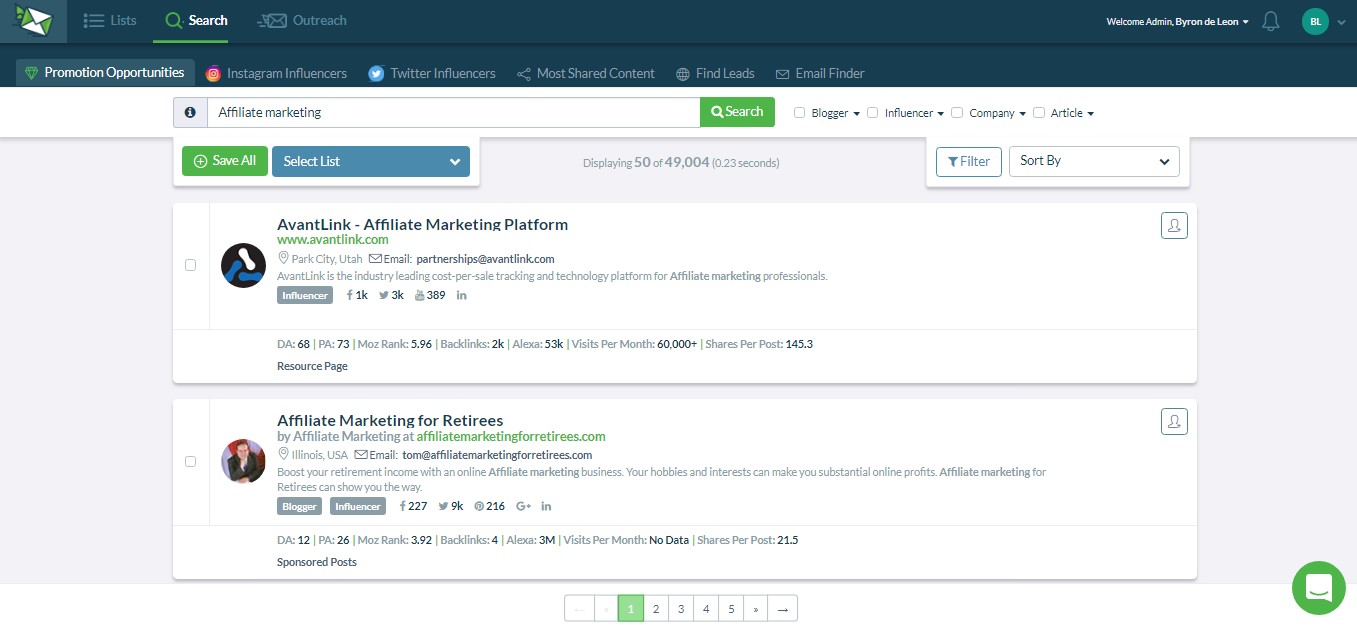Open the Select List dropdown
The image size is (1357, 628).
(371, 161)
